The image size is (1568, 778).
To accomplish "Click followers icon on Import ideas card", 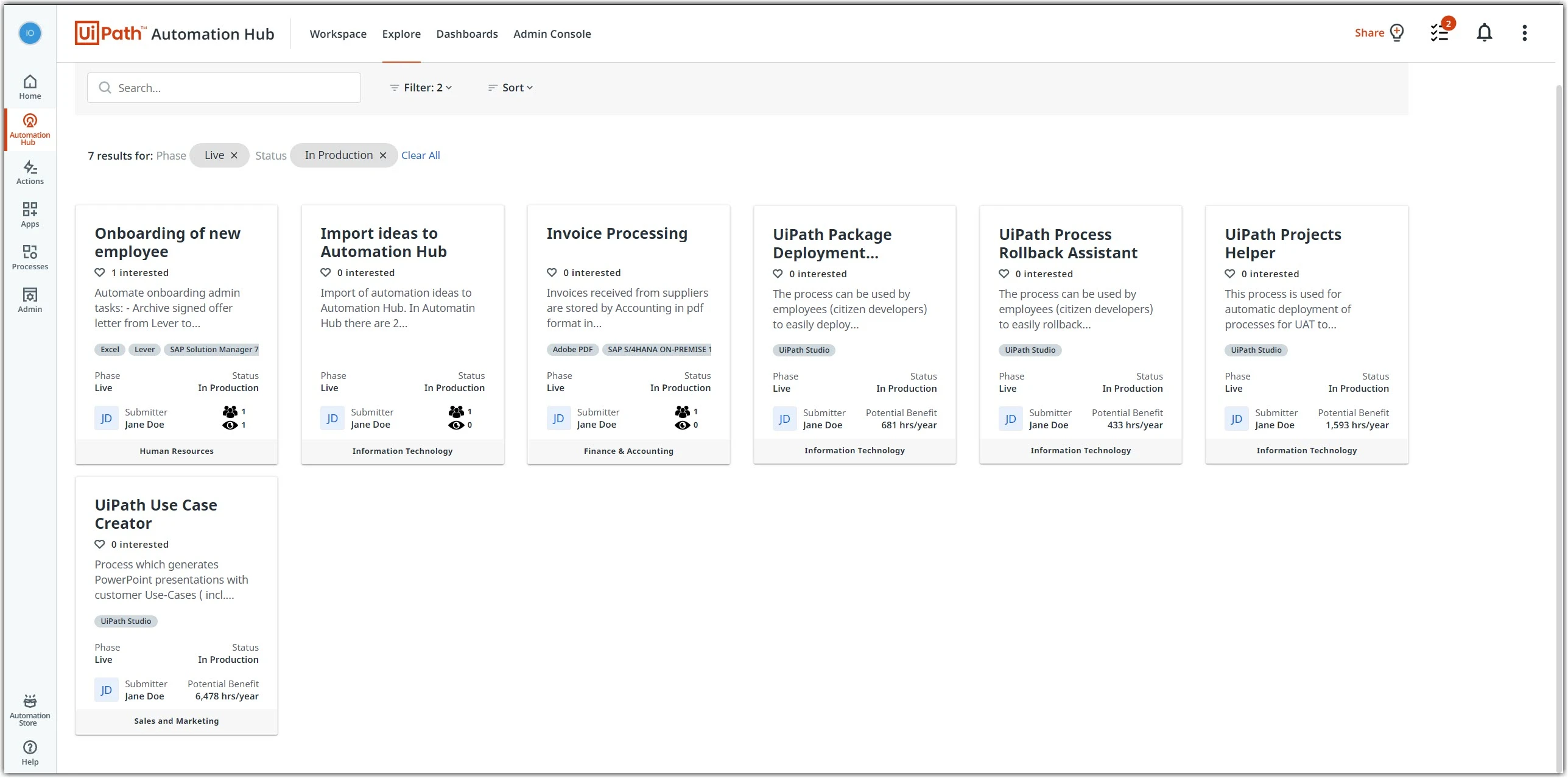I will pyautogui.click(x=456, y=412).
